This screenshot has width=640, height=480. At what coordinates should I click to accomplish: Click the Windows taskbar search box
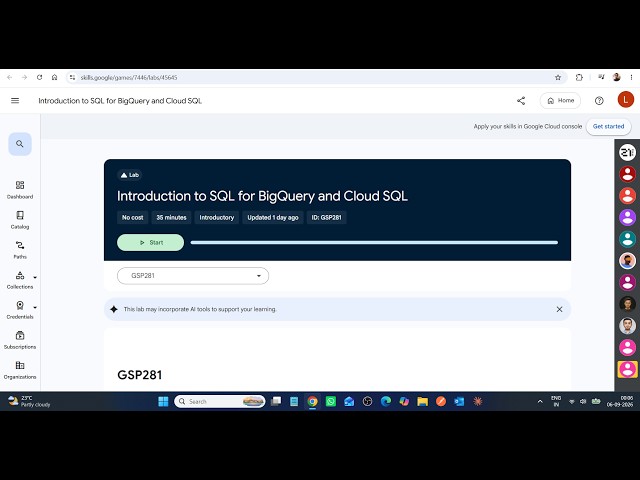tap(220, 402)
